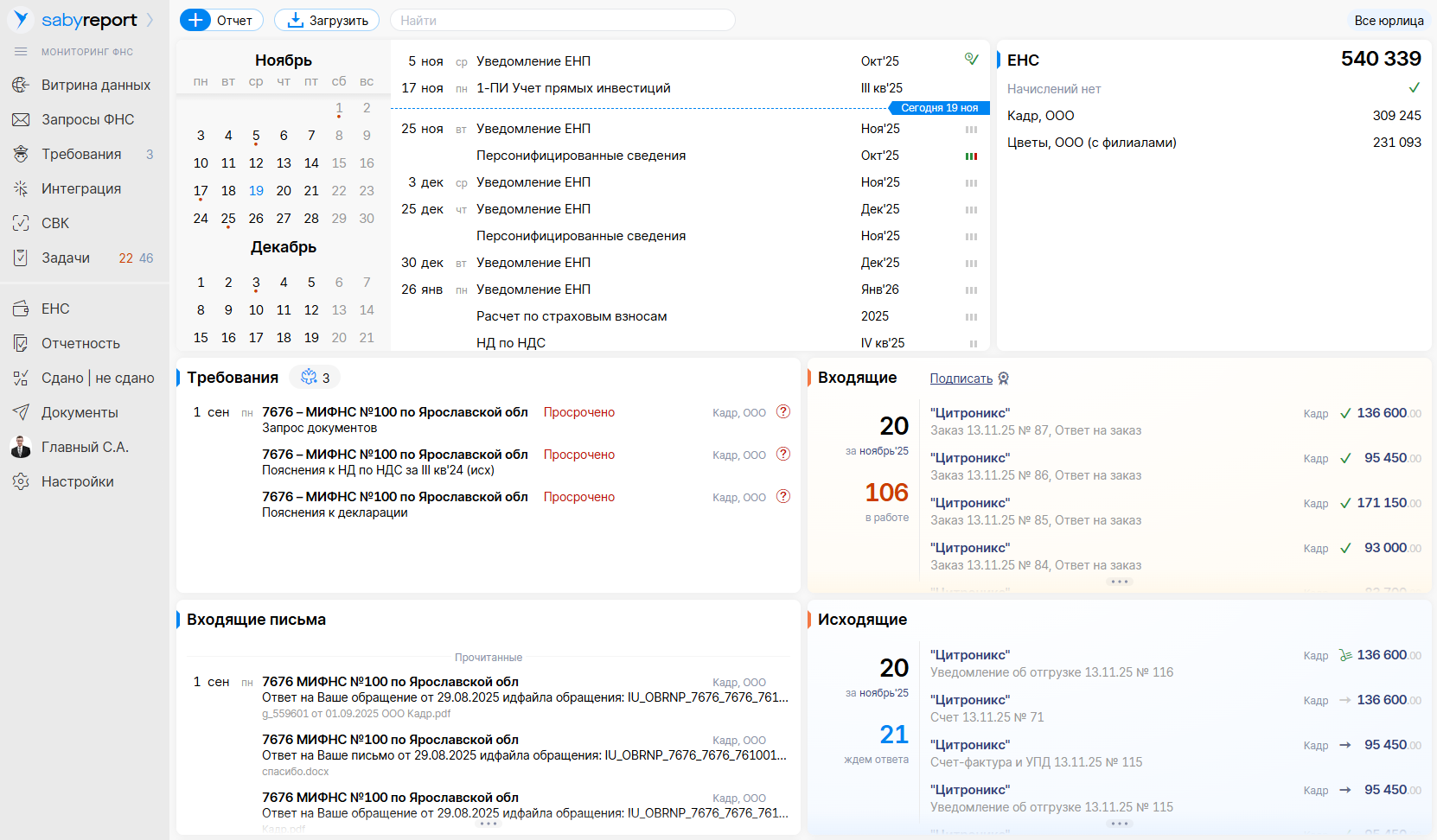Click the Интеграция sidebar icon
Image resolution: width=1437 pixels, height=840 pixels.
[21, 188]
